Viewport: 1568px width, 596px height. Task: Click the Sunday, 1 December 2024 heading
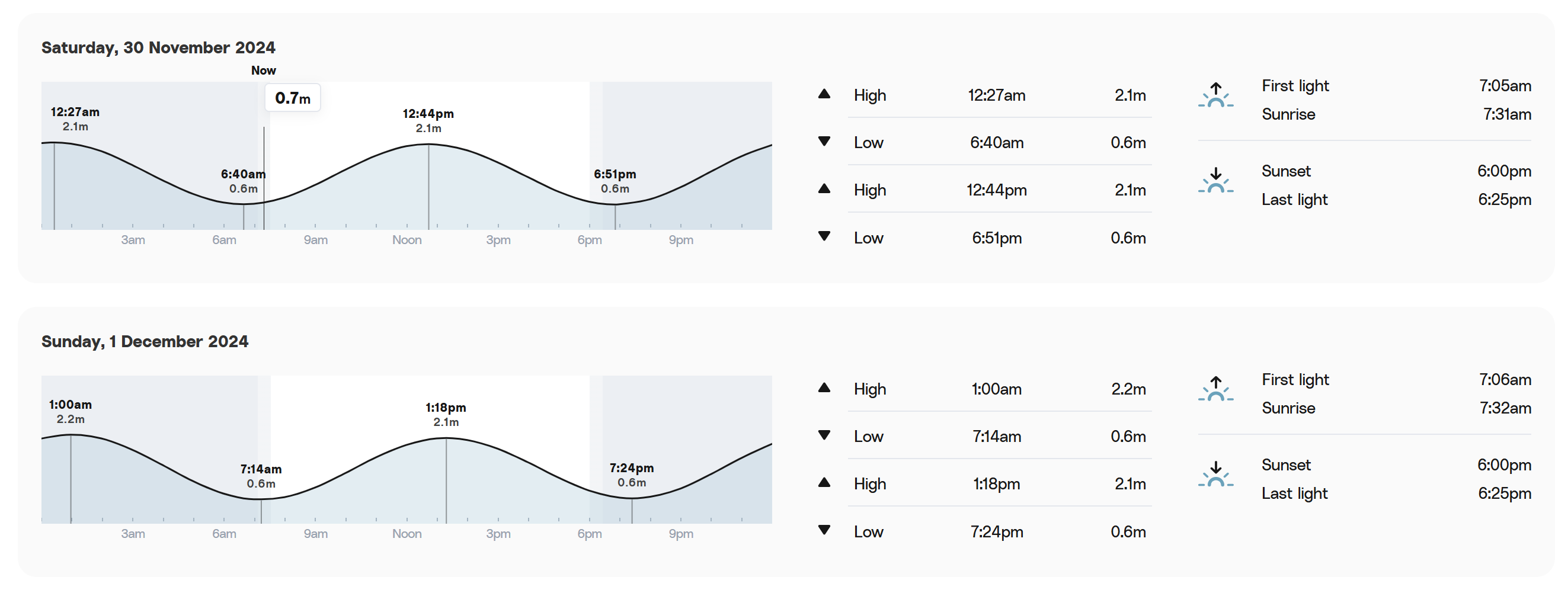[145, 341]
